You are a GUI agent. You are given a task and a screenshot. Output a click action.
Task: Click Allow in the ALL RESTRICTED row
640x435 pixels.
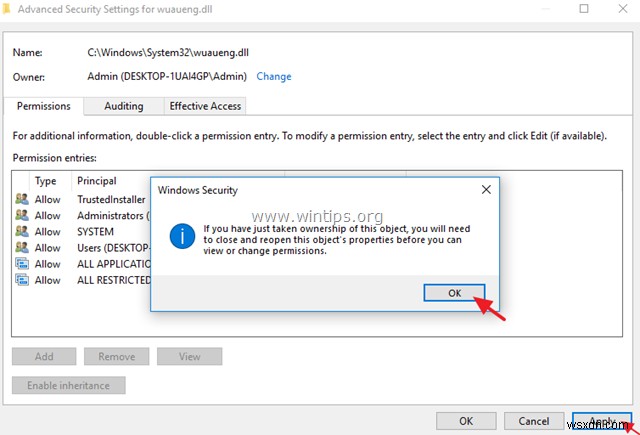click(47, 280)
